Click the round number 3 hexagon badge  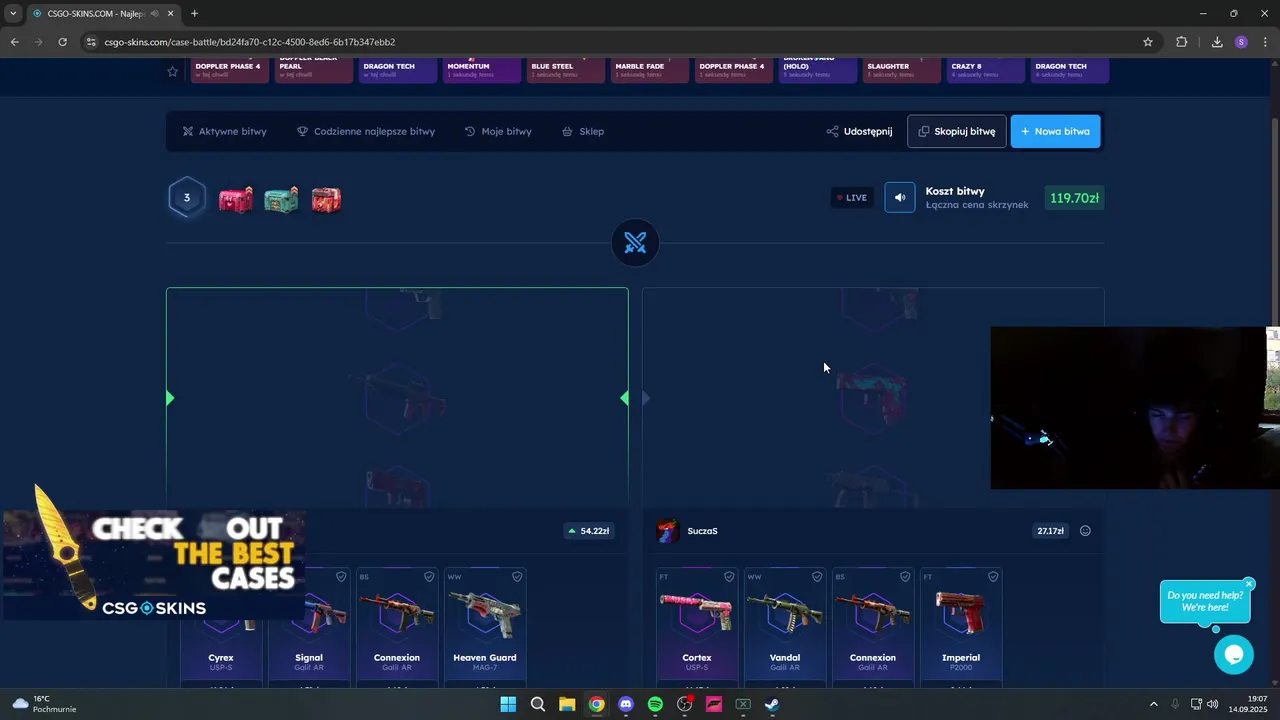point(187,198)
